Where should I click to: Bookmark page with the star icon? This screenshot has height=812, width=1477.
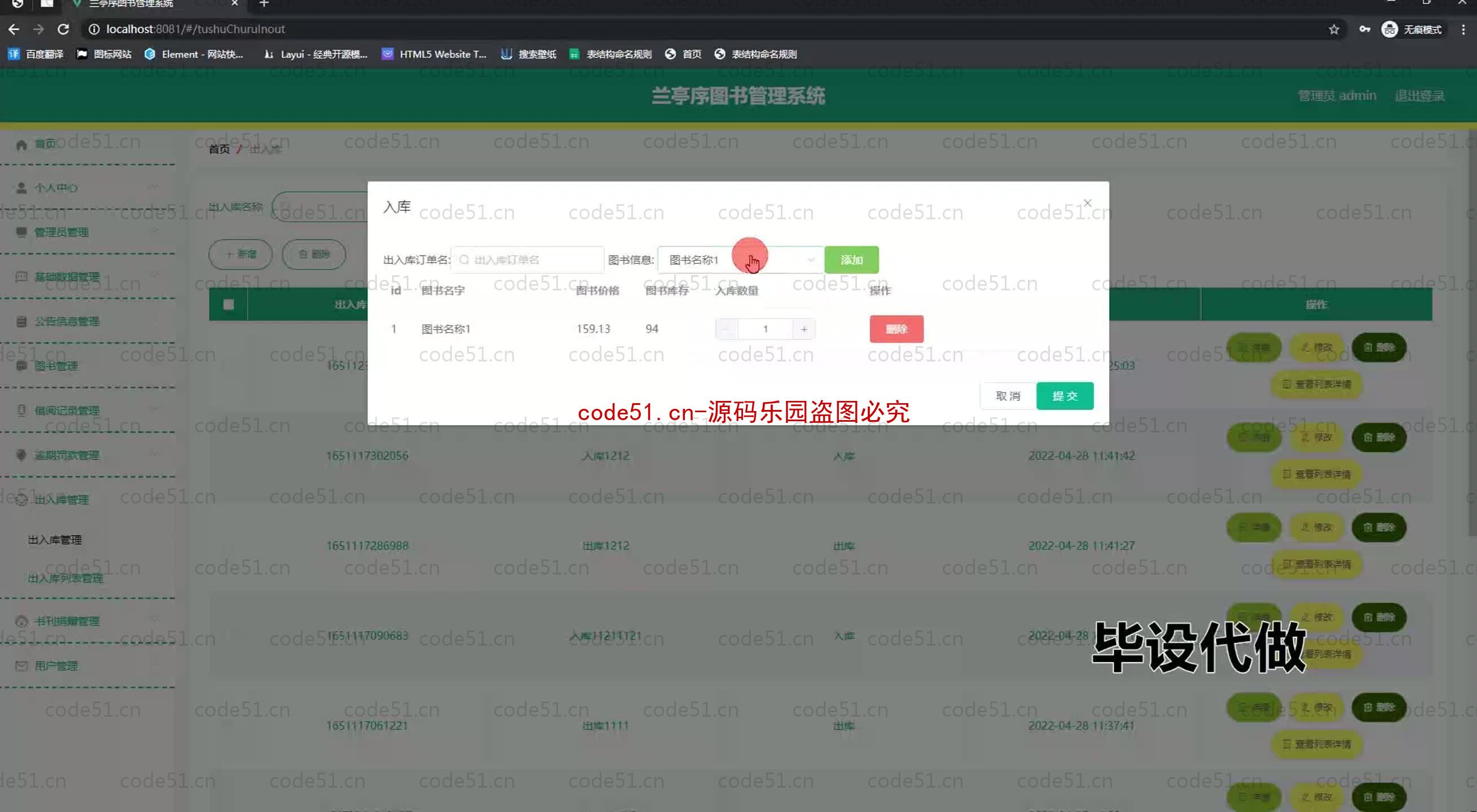1334,29
